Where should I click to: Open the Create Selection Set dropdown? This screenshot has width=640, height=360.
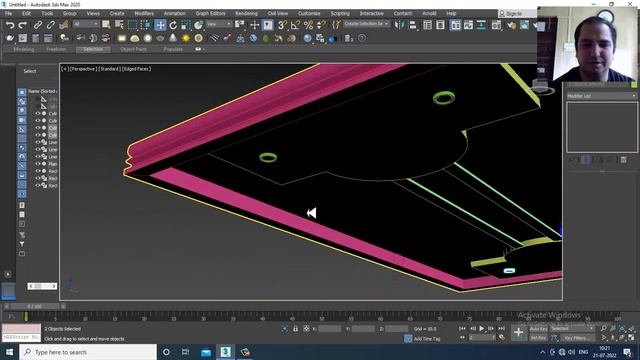tap(366, 24)
